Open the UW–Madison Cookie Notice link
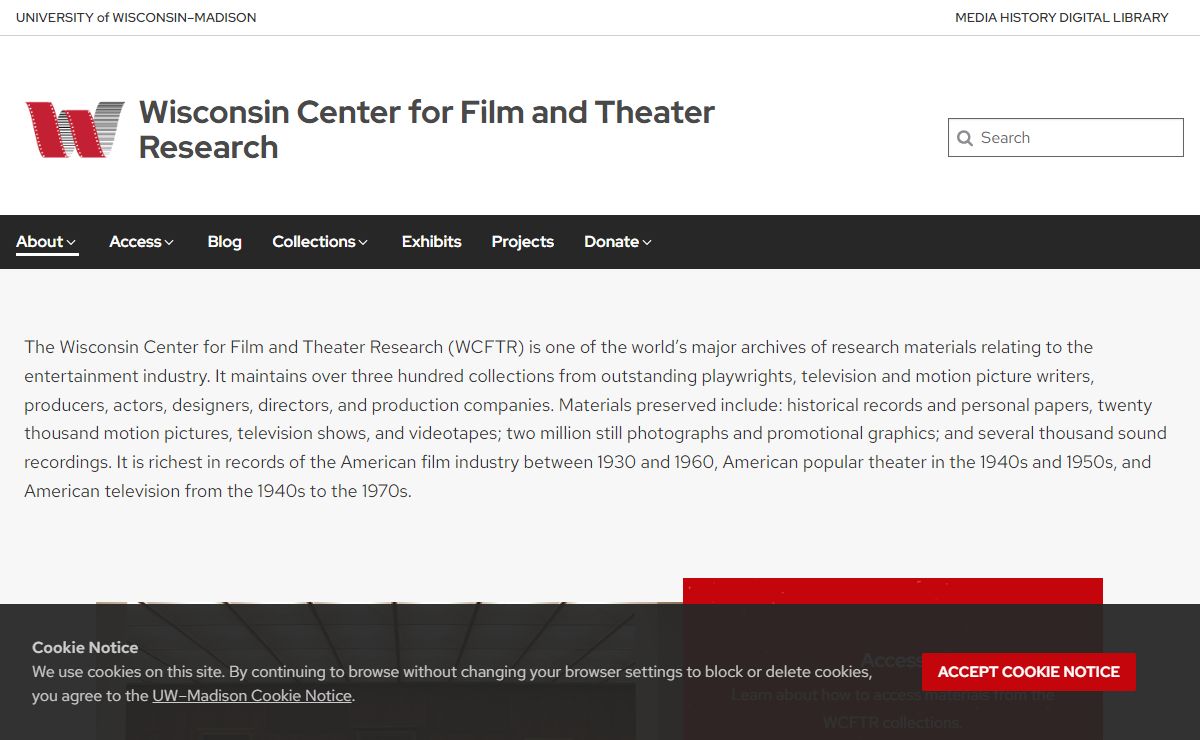 (x=252, y=696)
